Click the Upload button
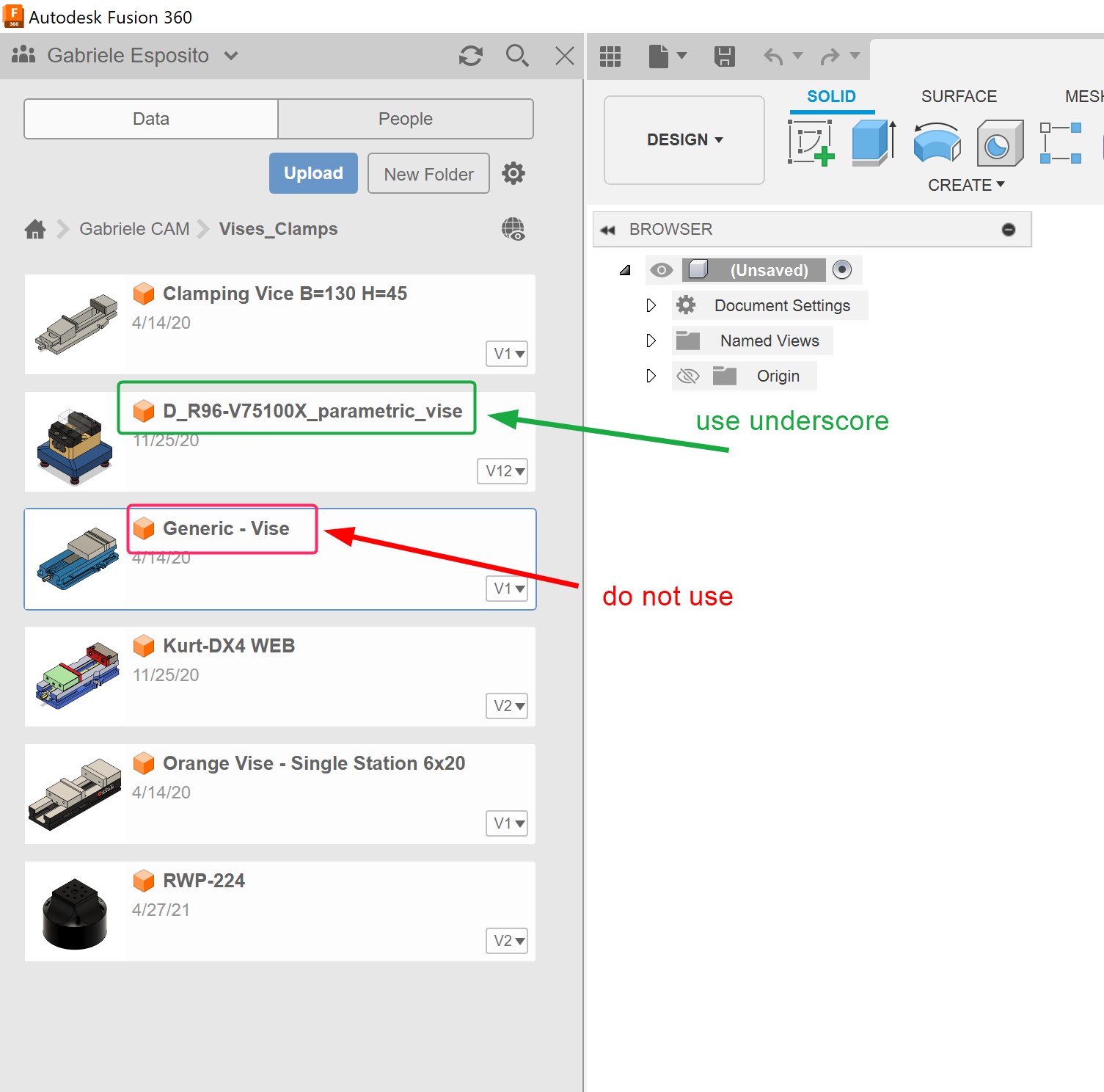This screenshot has width=1104, height=1092. [313, 173]
